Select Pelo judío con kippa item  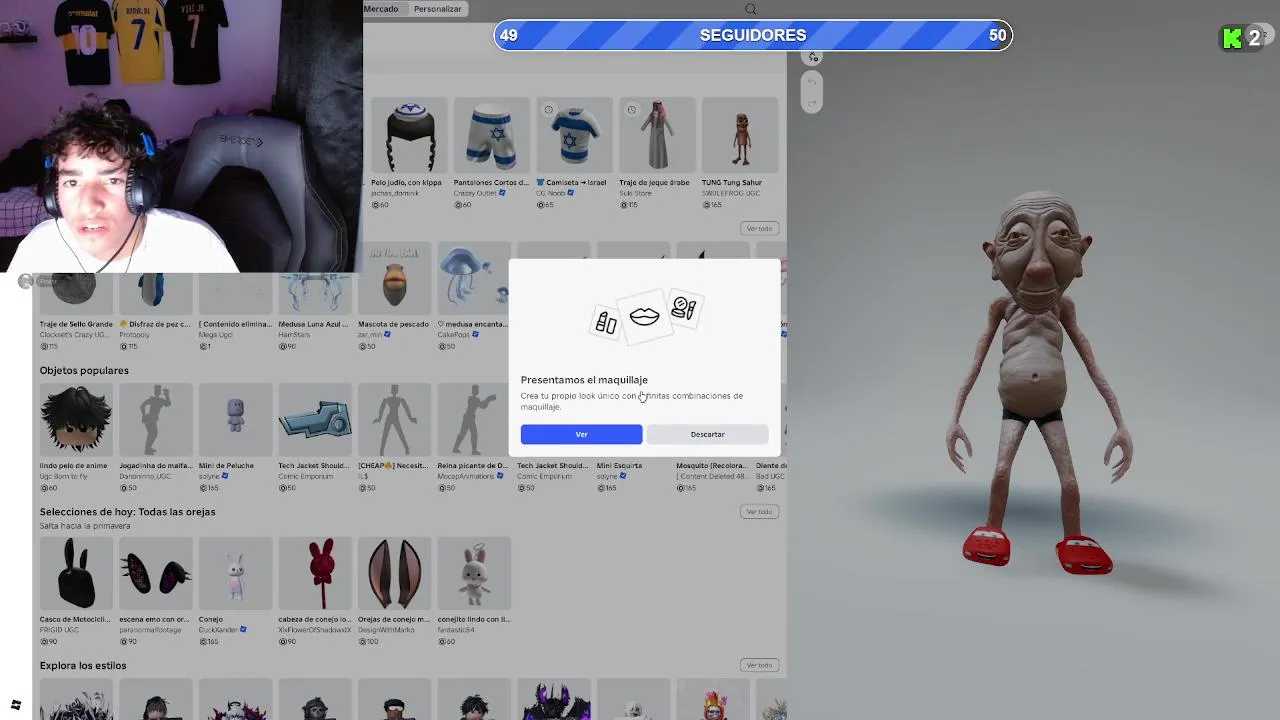tap(409, 135)
